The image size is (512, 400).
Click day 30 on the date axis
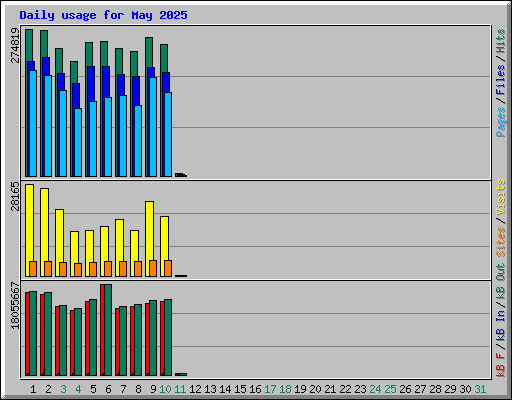coord(465,389)
